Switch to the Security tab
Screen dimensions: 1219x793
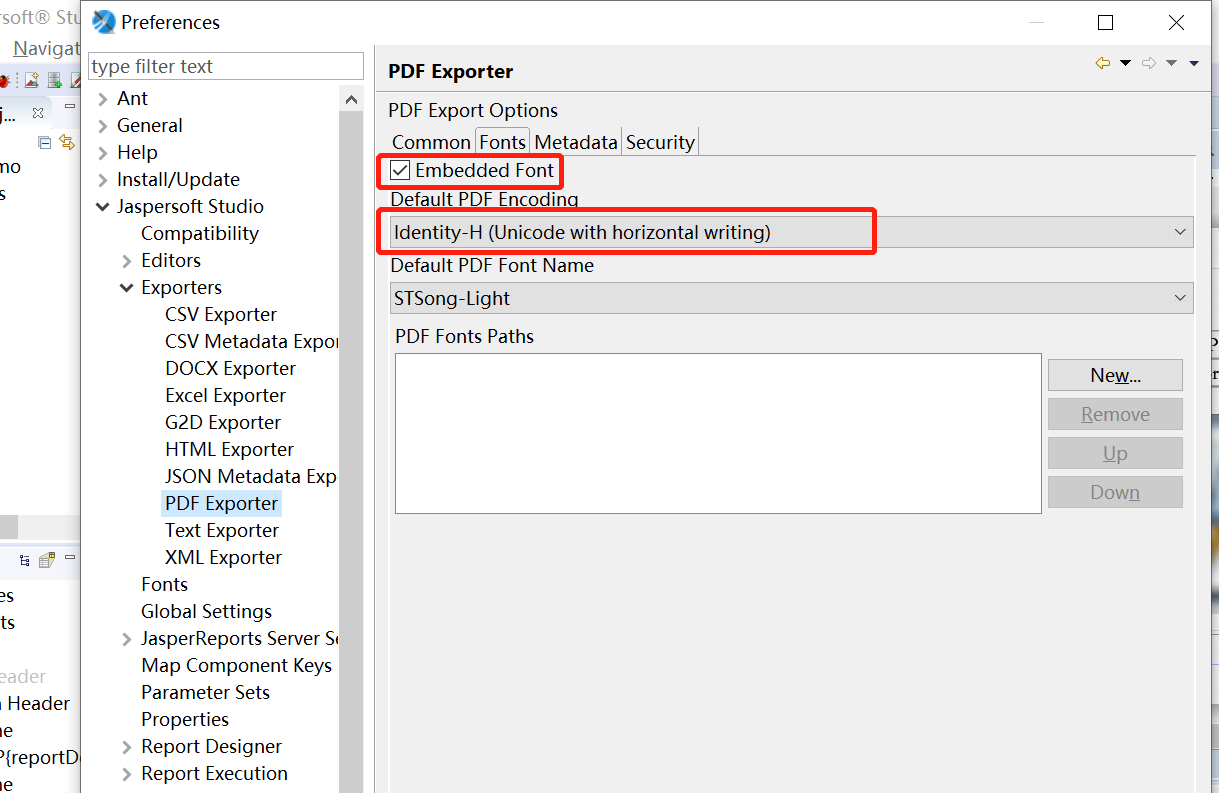click(x=660, y=142)
